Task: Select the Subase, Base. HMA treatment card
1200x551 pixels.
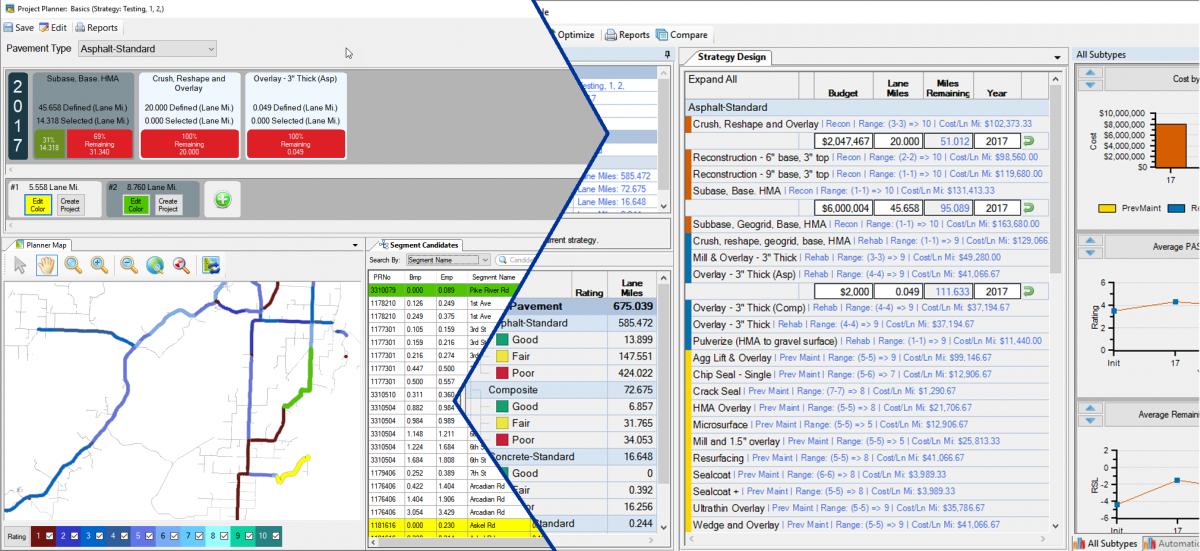Action: tap(83, 115)
